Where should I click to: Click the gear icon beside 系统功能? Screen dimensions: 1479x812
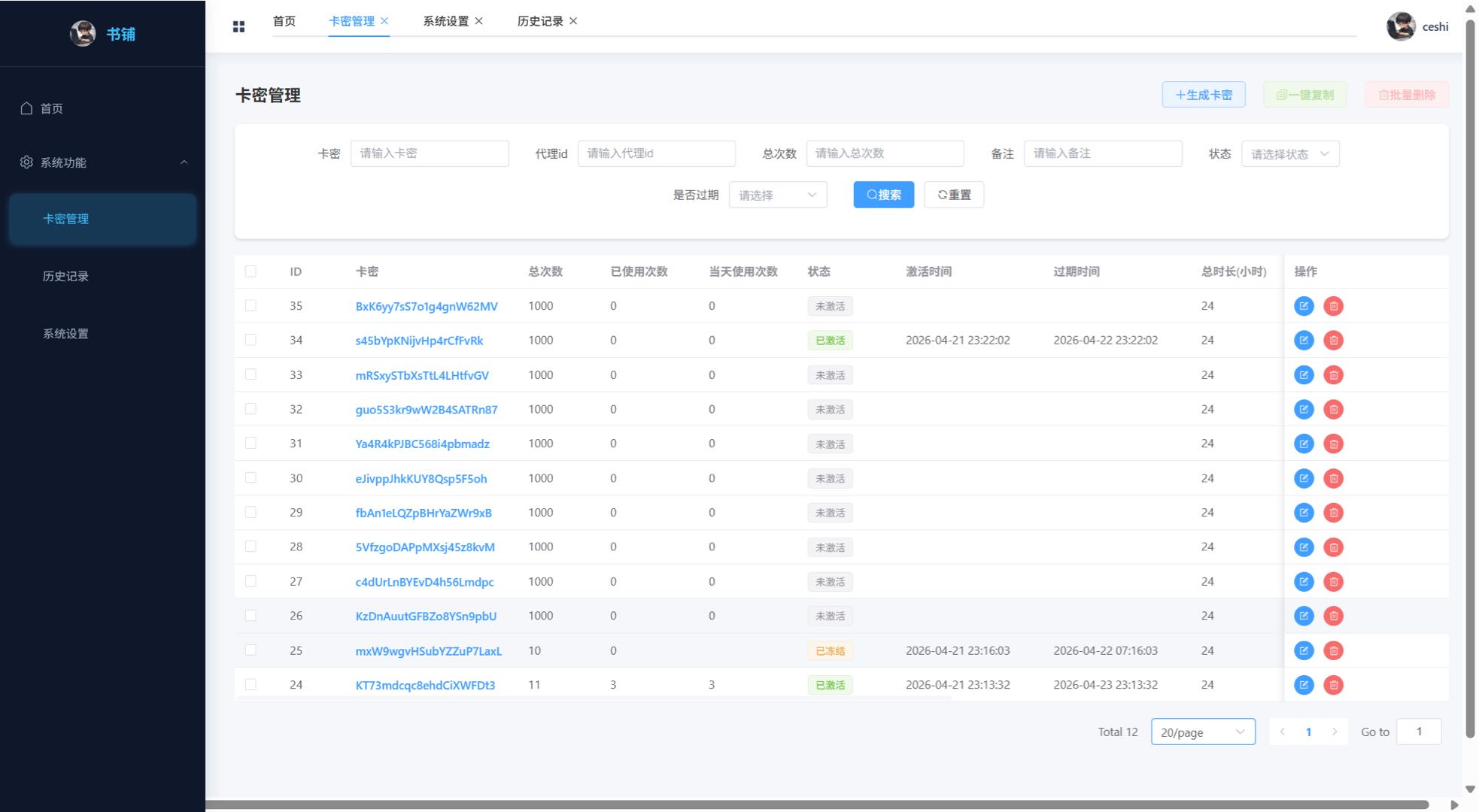(26, 162)
